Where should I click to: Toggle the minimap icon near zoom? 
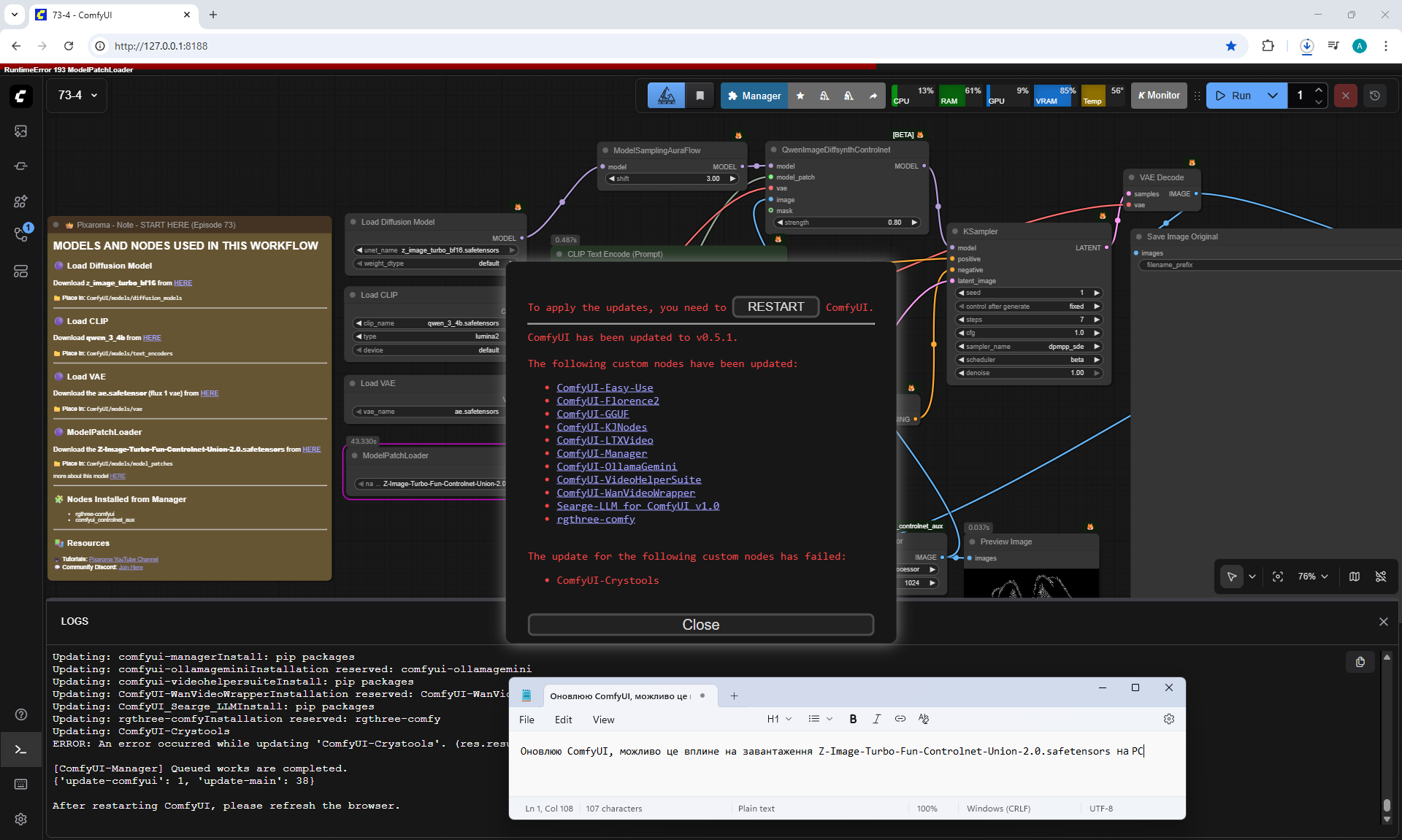pyautogui.click(x=1355, y=577)
